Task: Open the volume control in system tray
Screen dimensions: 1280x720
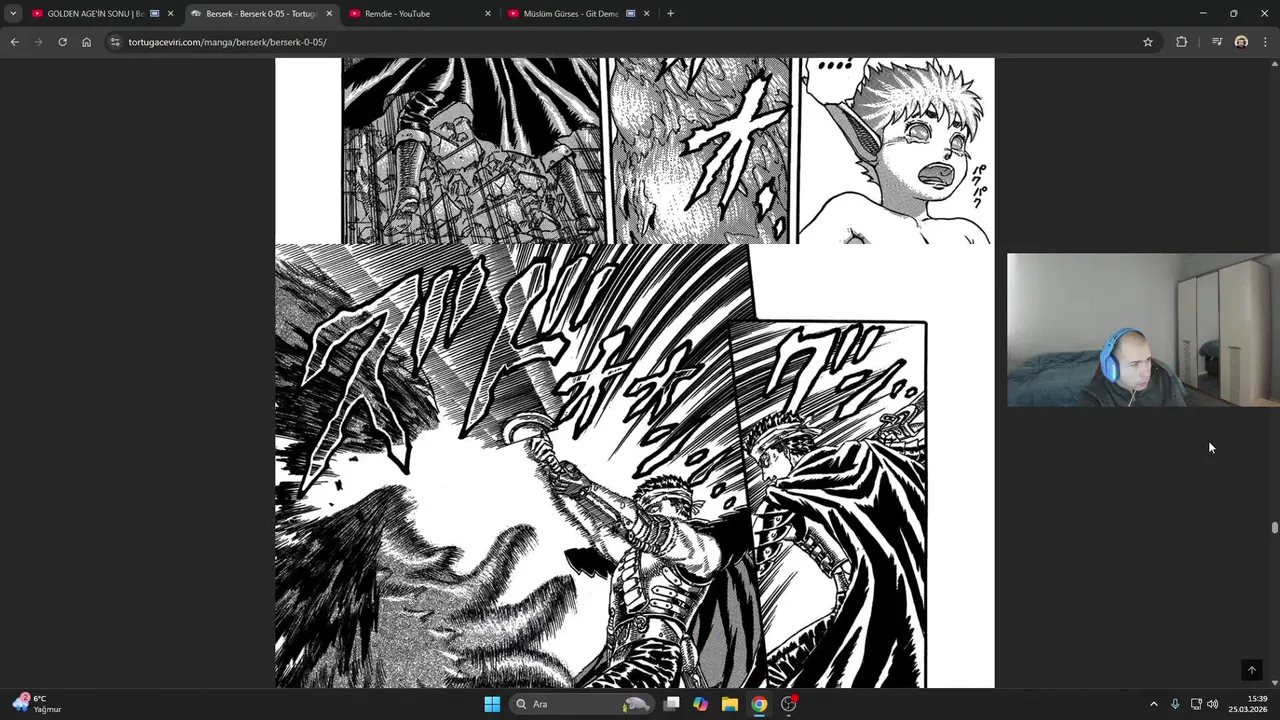Action: (x=1213, y=704)
